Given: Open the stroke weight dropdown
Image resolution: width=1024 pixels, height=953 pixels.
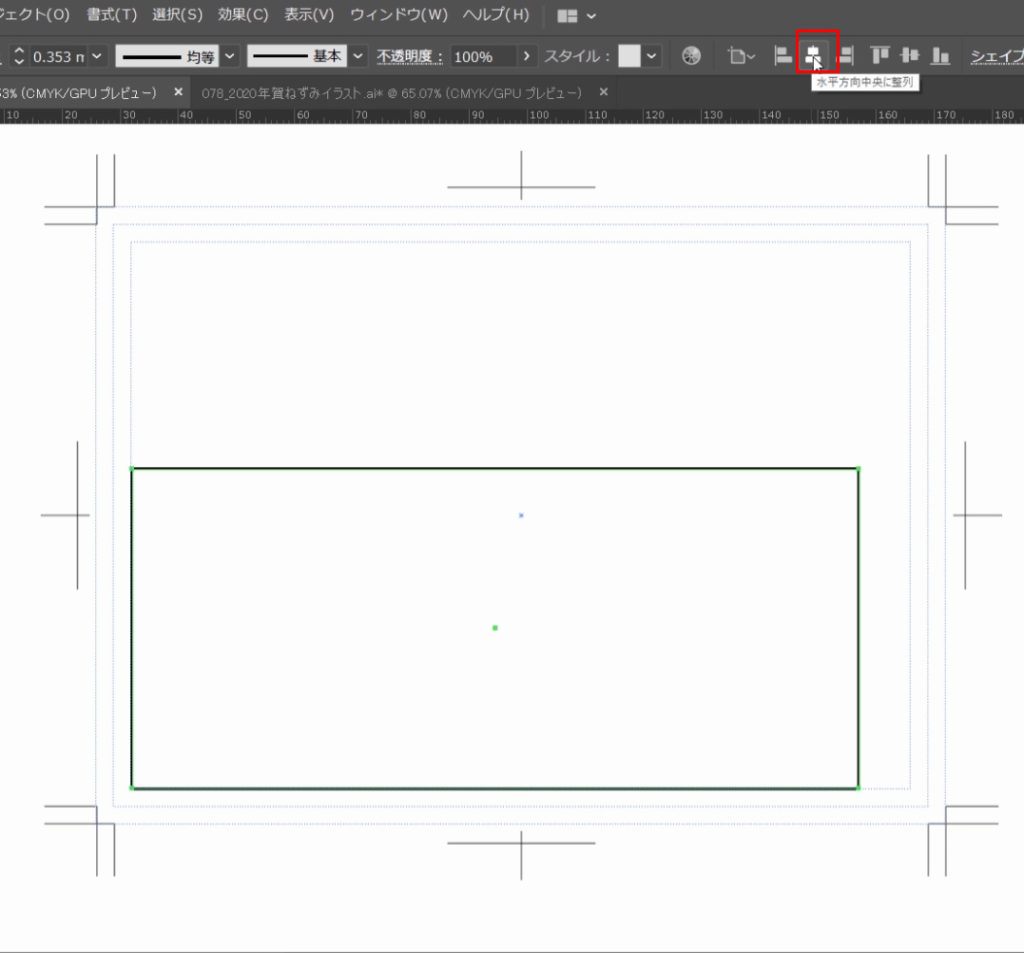Looking at the screenshot, I should (x=97, y=56).
